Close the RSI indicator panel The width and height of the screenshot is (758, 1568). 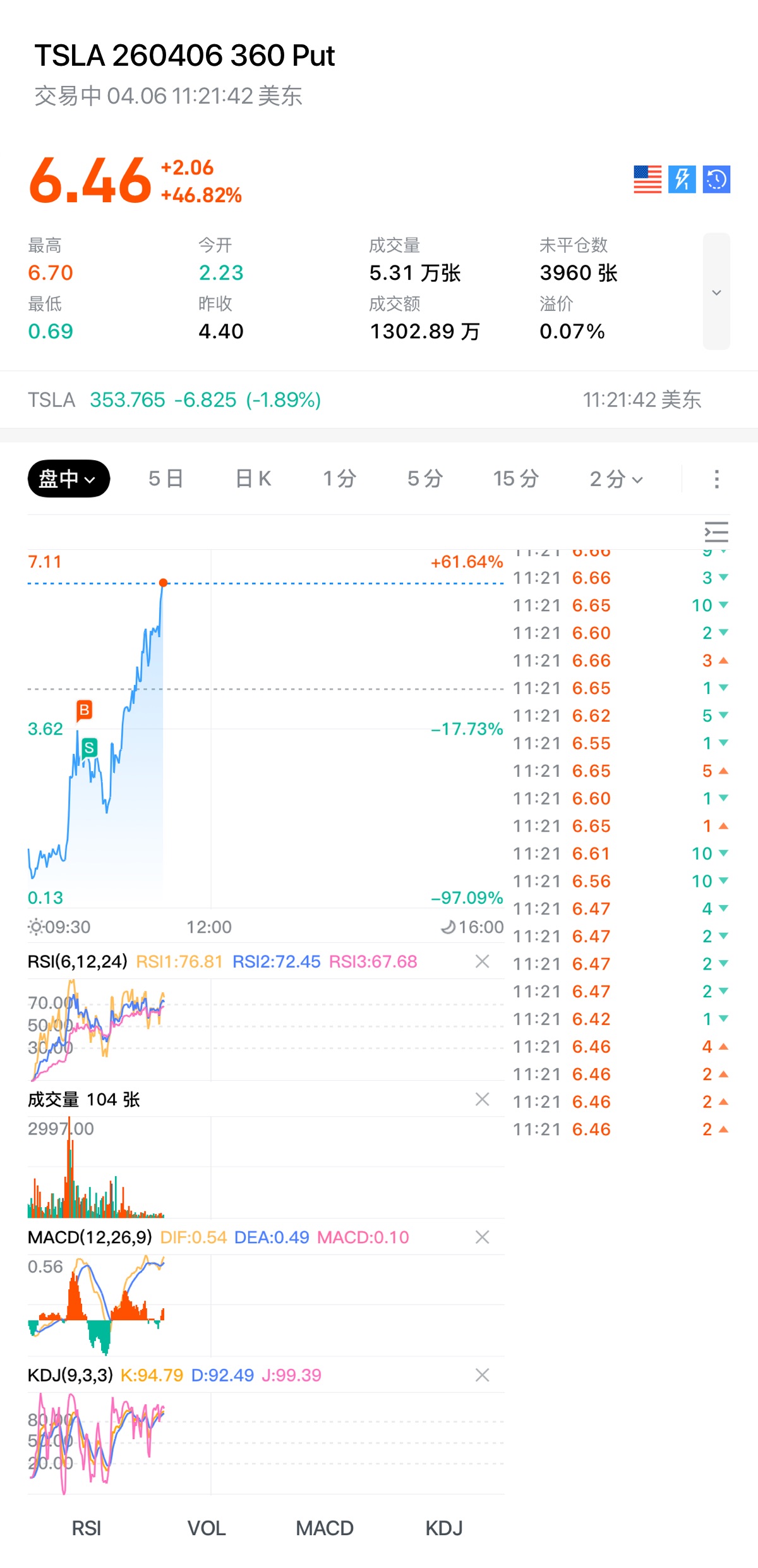coord(482,961)
